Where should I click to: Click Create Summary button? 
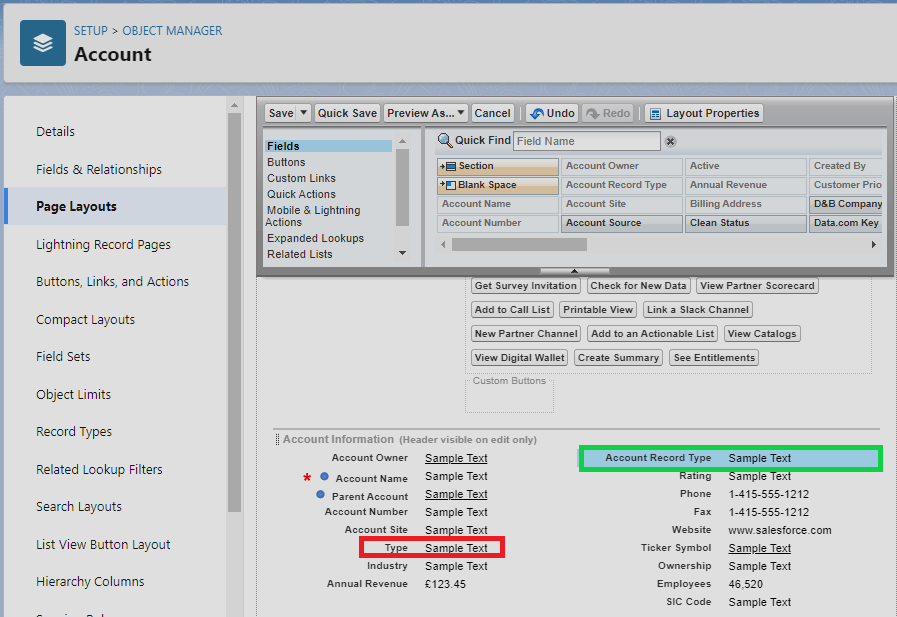click(x=618, y=358)
